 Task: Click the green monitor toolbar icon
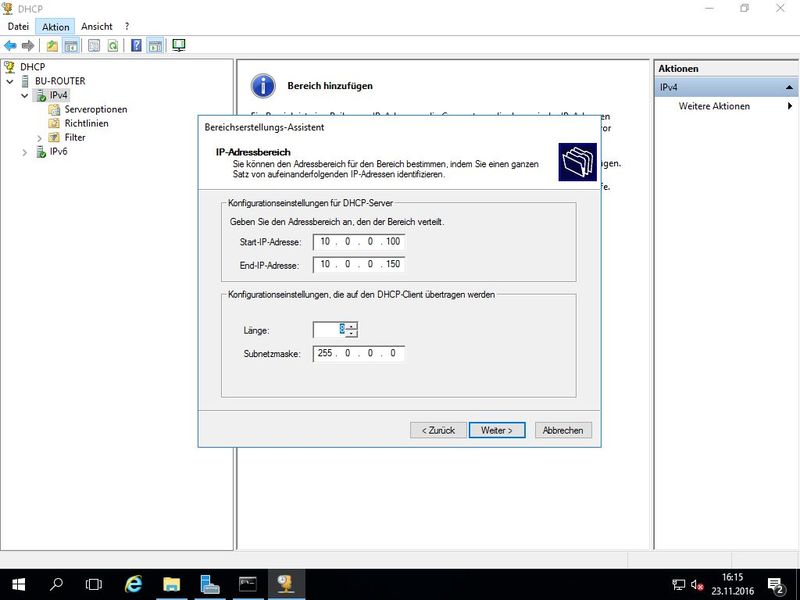[x=179, y=45]
